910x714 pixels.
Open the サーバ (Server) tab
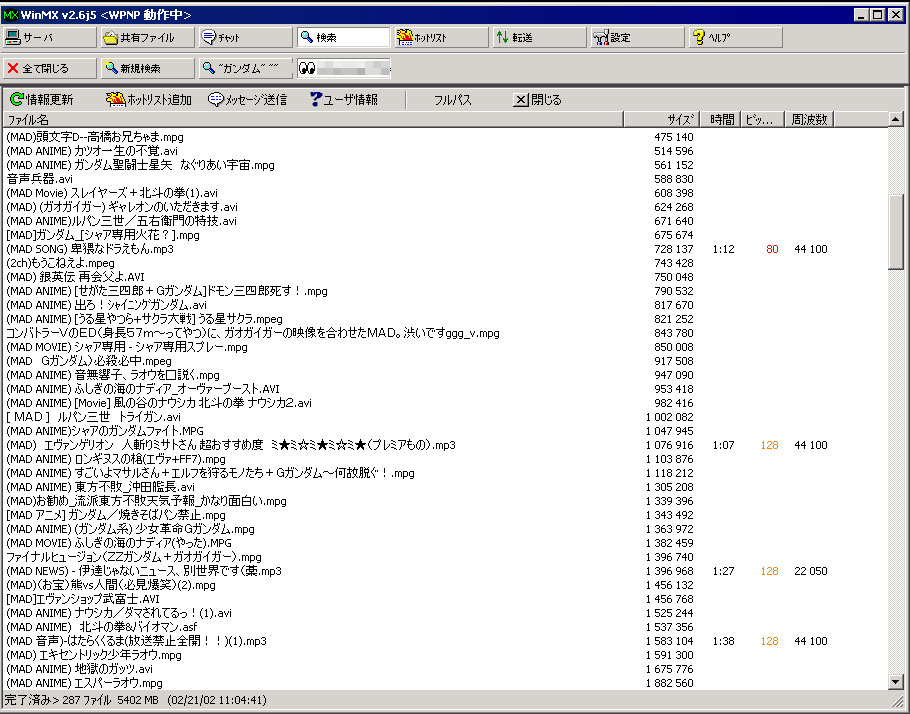[x=49, y=38]
